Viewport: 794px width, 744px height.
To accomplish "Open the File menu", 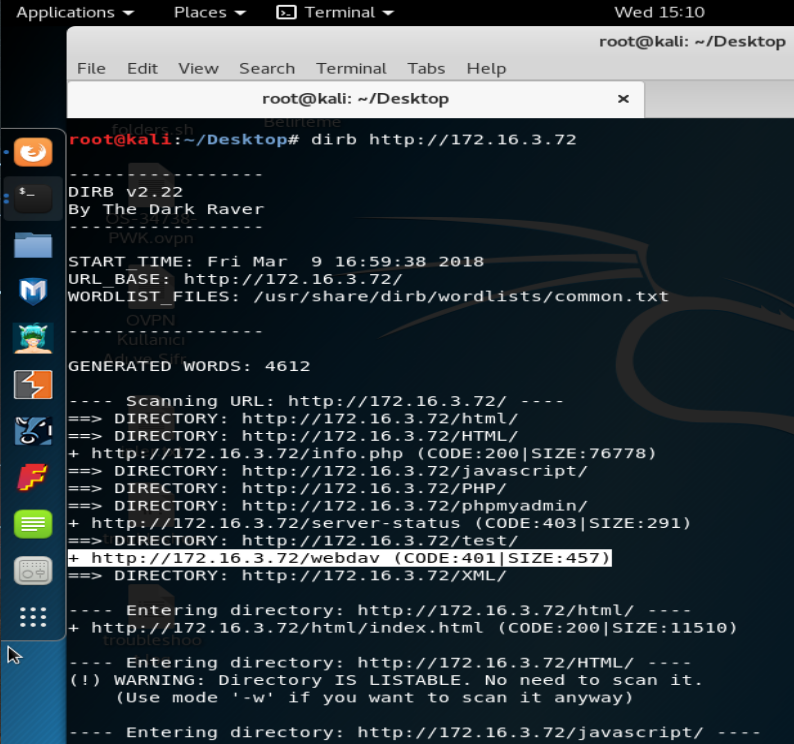I will 91,68.
